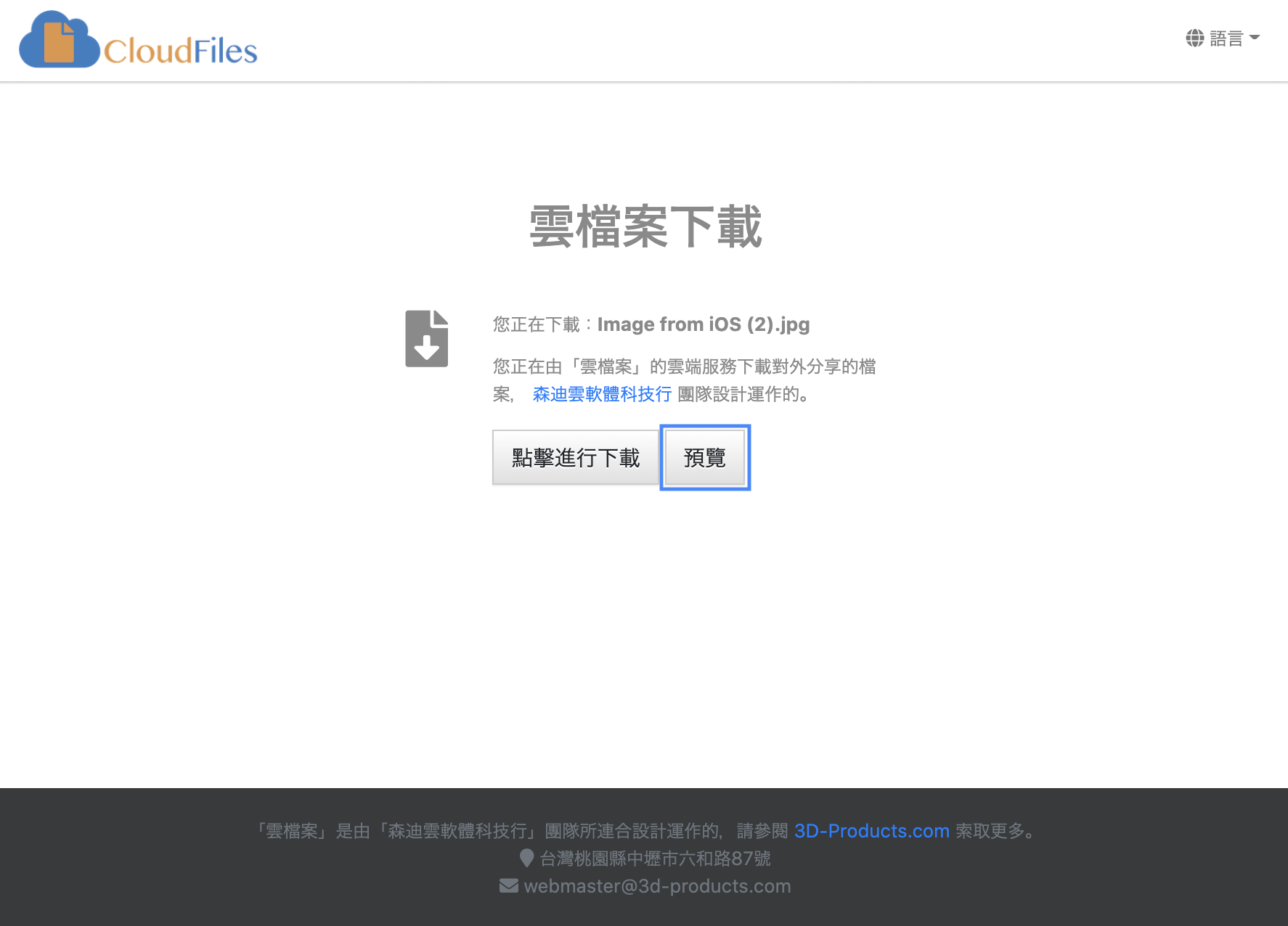Open the 語言 language menu
The width and height of the screenshot is (1288, 926).
tap(1226, 38)
